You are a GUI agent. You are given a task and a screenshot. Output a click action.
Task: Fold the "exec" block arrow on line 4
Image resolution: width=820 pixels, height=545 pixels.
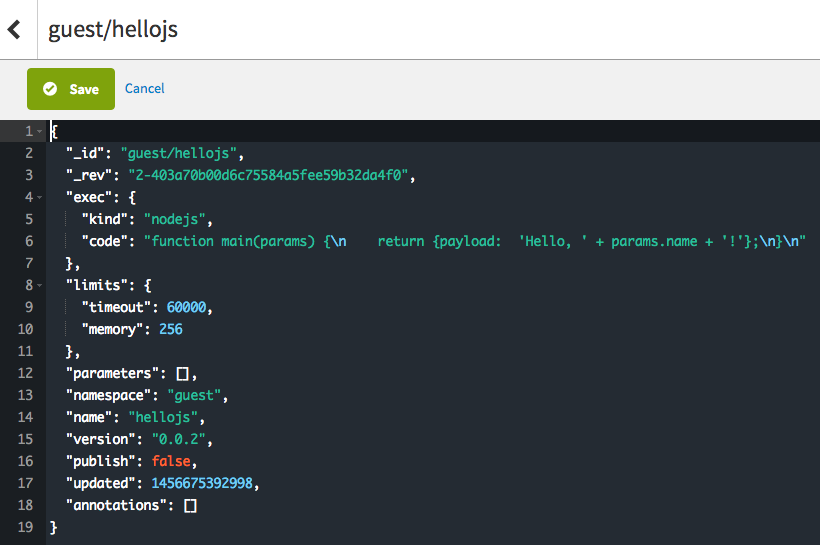pyautogui.click(x=39, y=198)
